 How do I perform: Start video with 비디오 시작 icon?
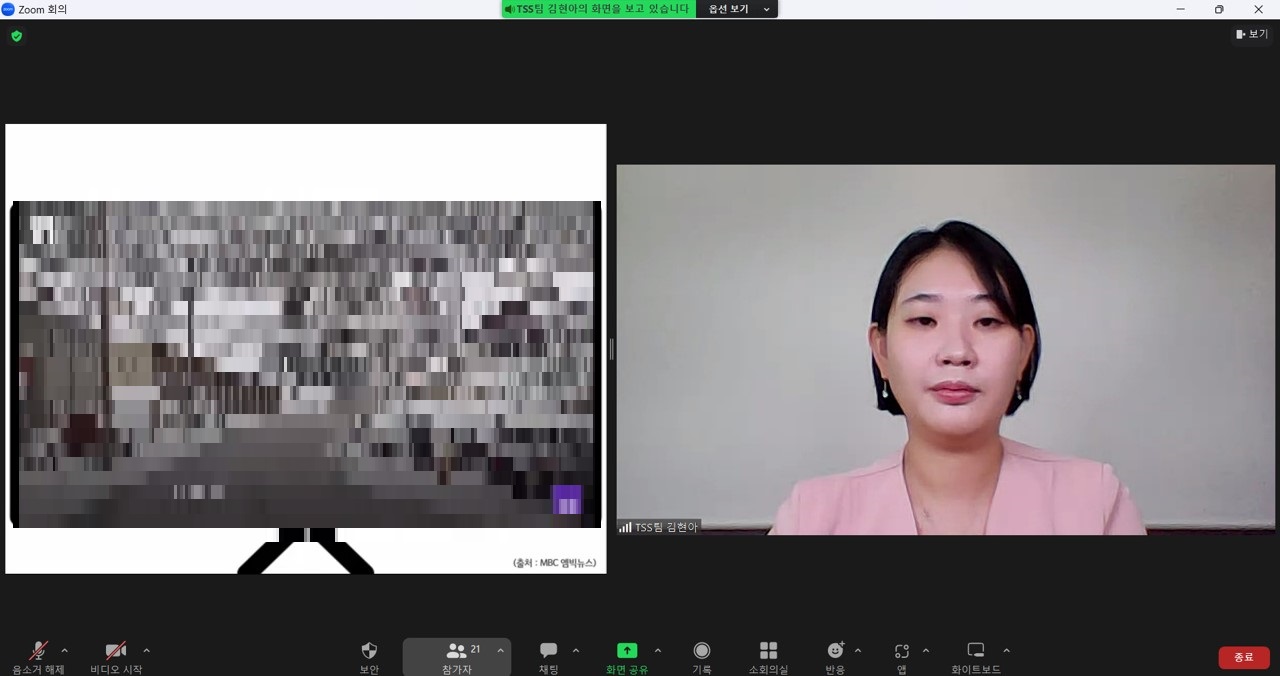coord(116,651)
